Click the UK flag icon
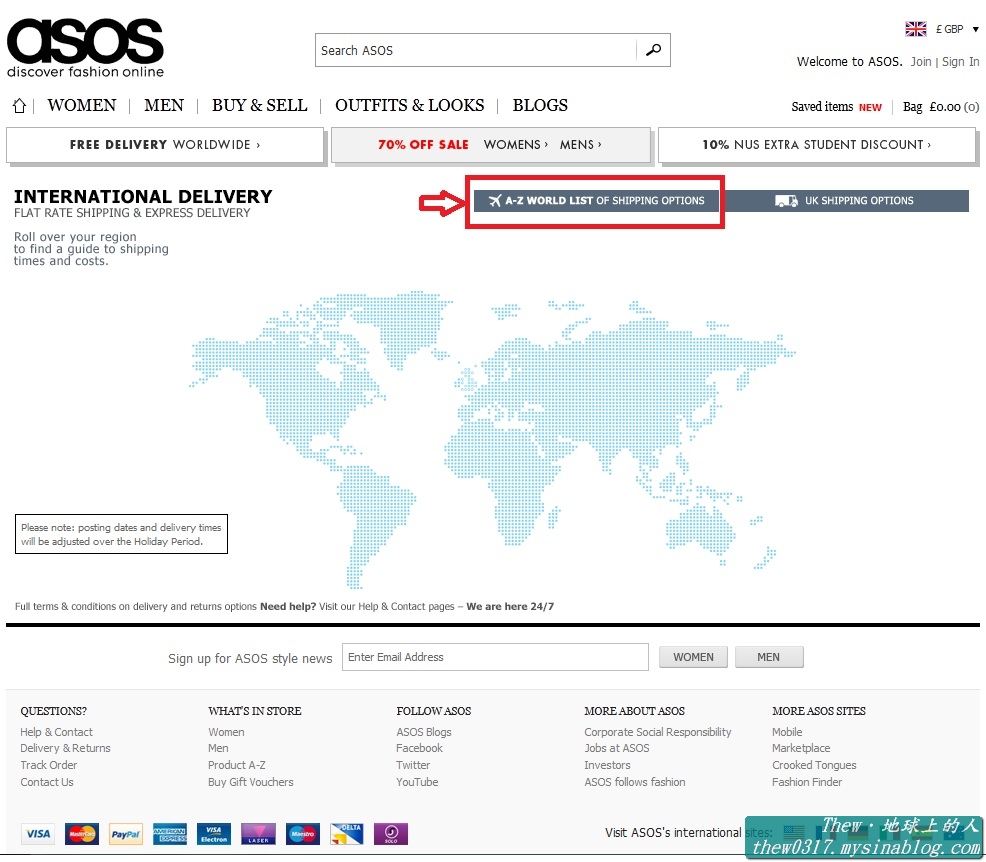Screen dimensions: 986x862 [x=916, y=29]
